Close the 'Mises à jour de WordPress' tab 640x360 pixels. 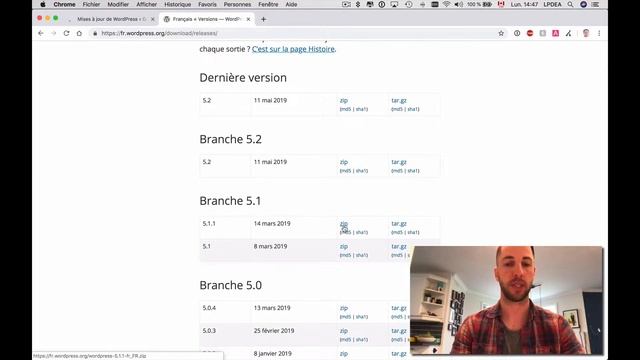tap(153, 19)
